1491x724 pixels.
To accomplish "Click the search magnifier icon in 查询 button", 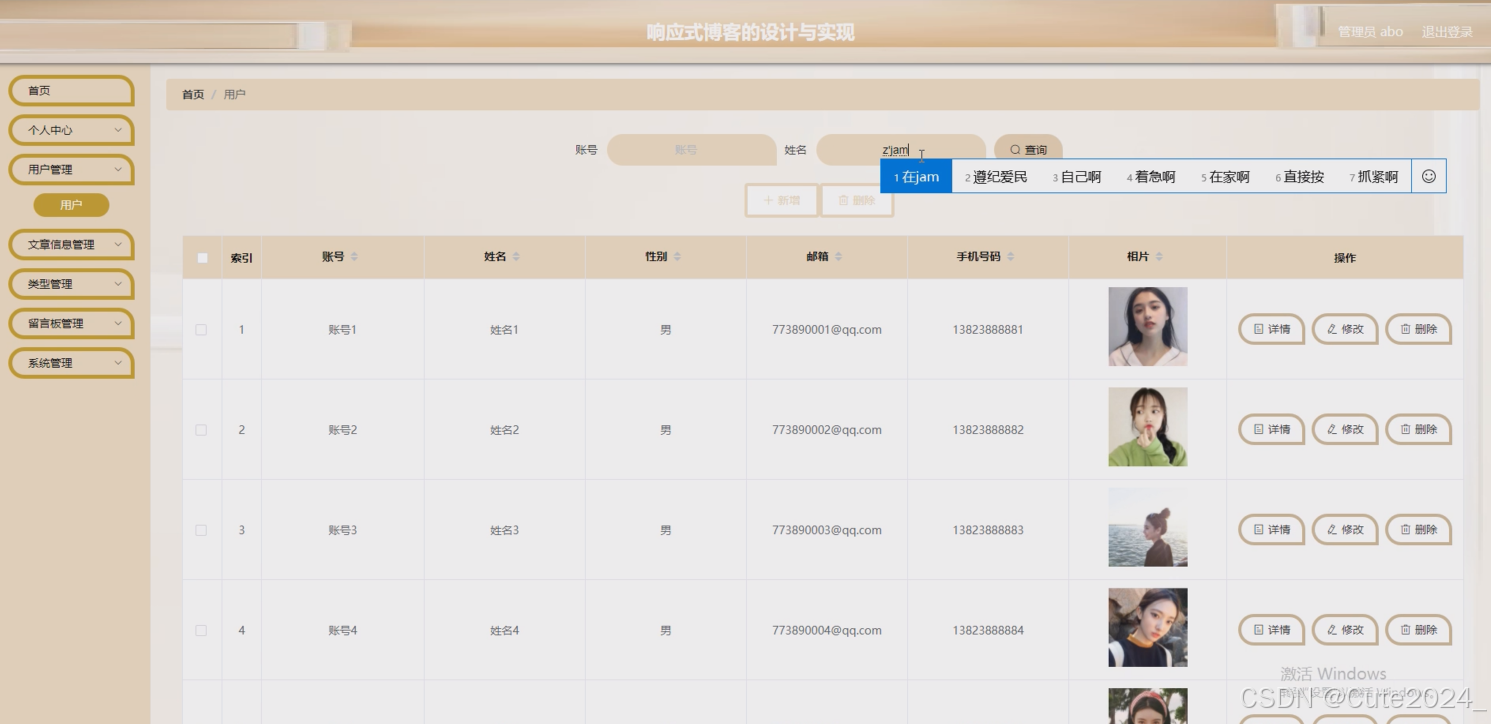I will coord(1015,150).
